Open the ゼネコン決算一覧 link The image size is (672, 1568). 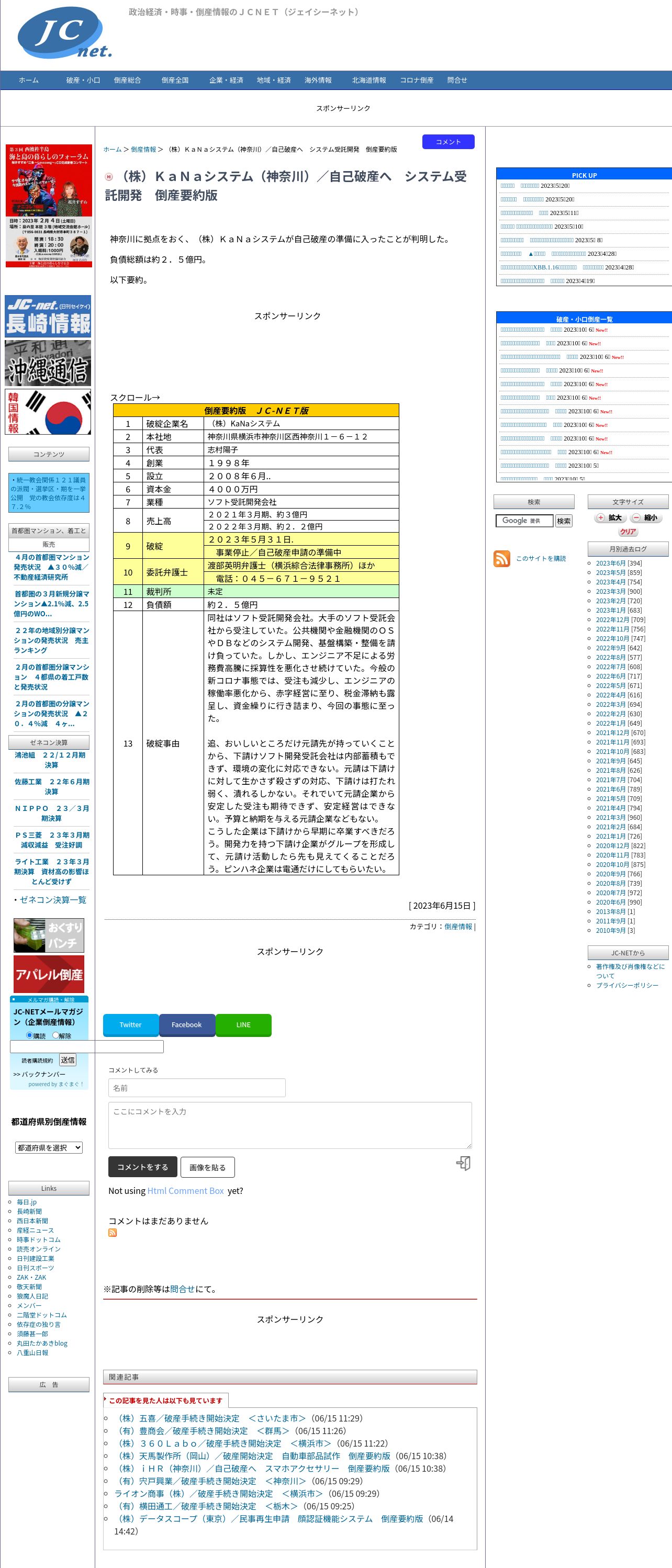[x=52, y=900]
